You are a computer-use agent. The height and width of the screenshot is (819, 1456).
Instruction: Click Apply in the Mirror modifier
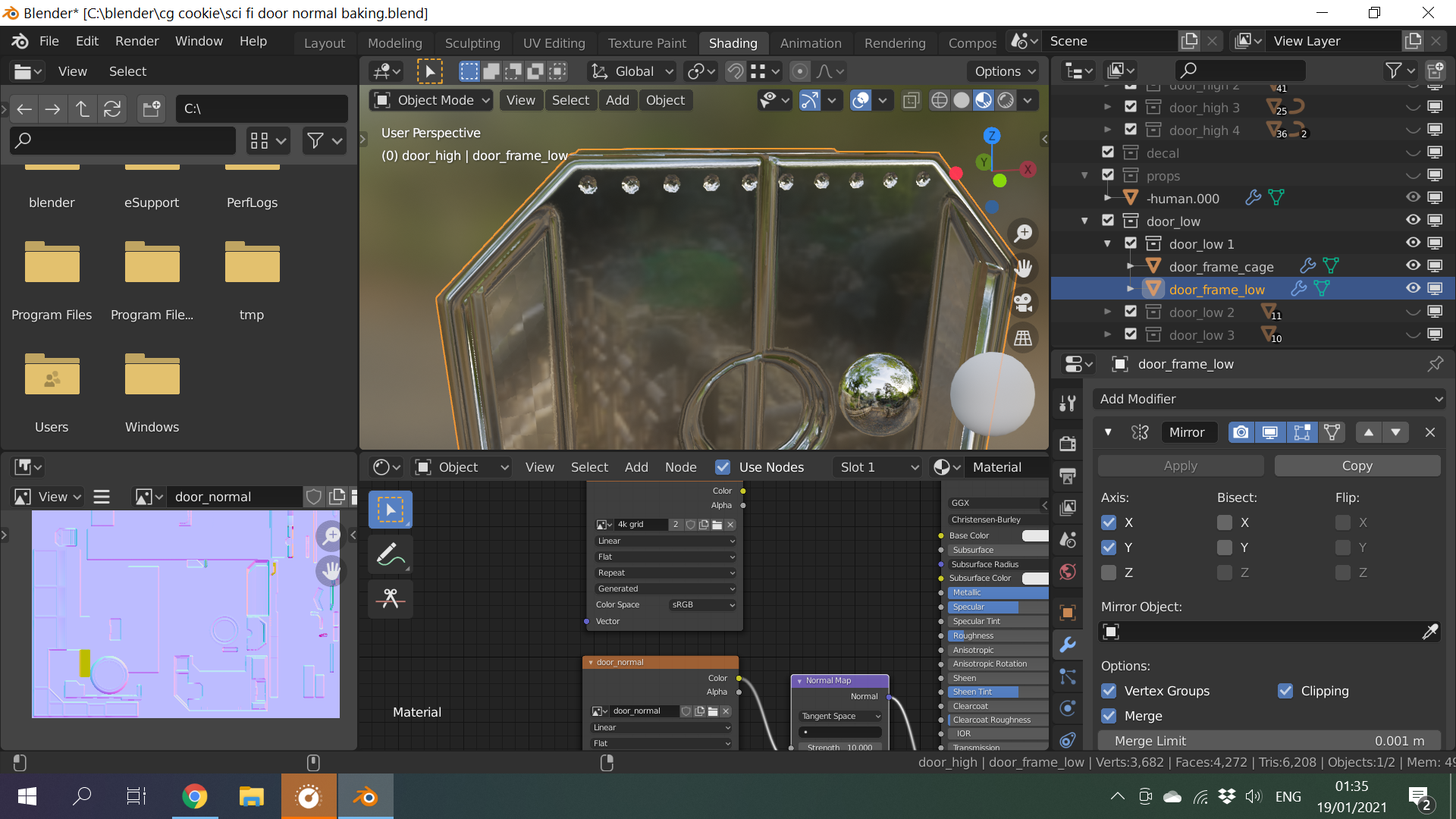click(x=1180, y=466)
